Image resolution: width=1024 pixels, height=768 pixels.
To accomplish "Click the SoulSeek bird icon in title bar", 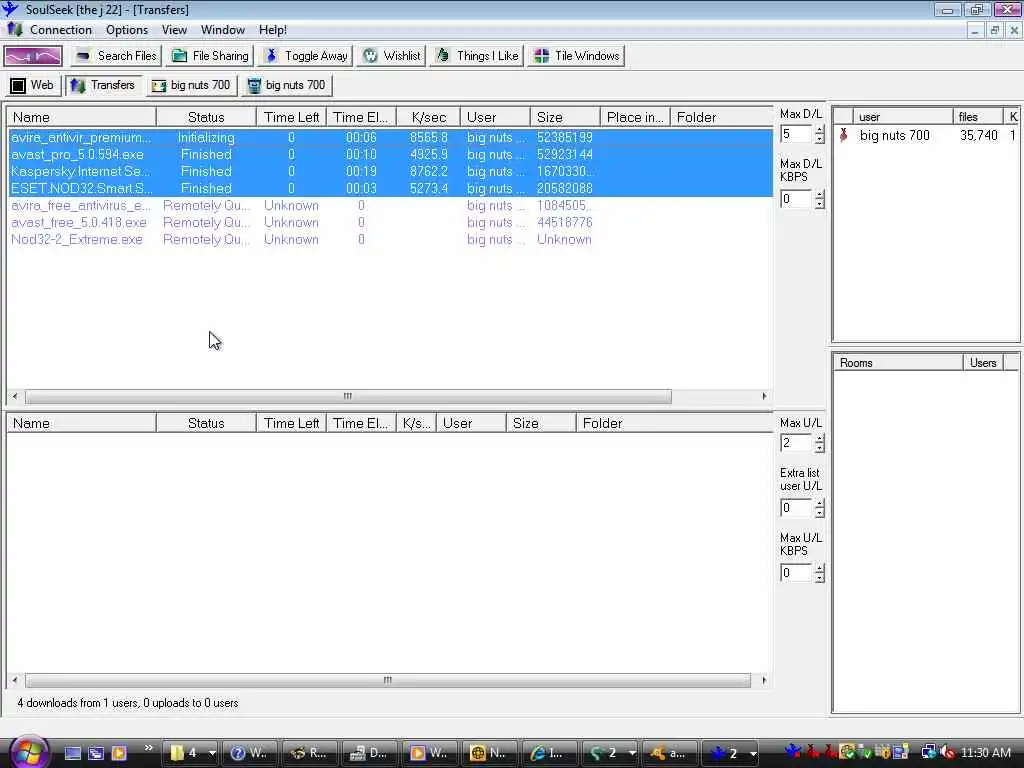I will coord(10,9).
